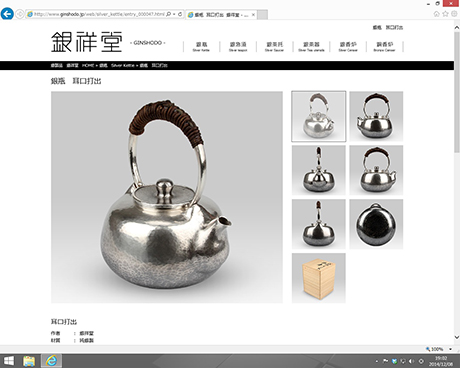Open Favorites with the star icon
Screen dimensions: 460x368
click(445, 14)
